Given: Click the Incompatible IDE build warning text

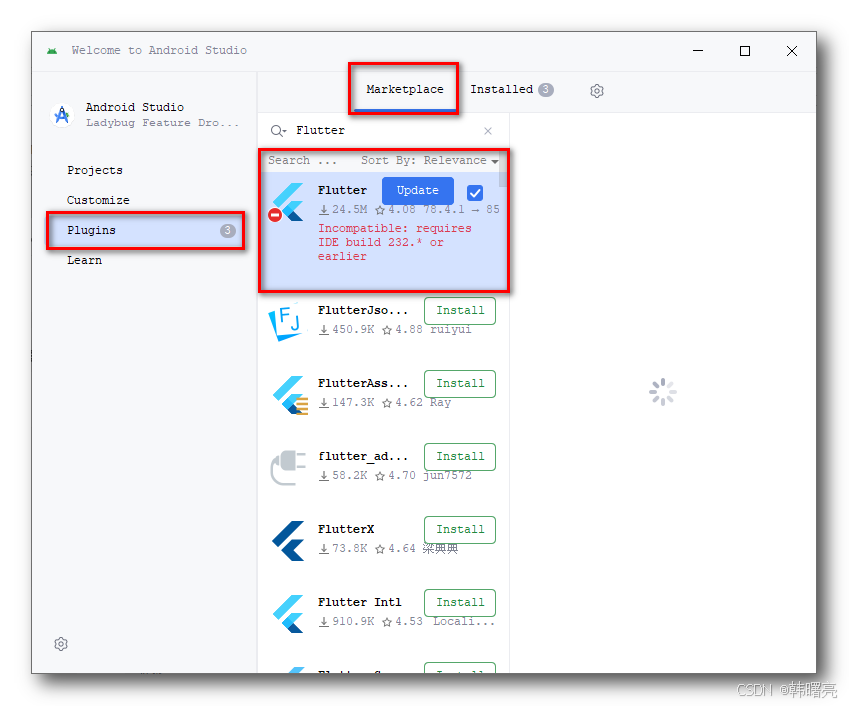Looking at the screenshot, I should point(395,242).
